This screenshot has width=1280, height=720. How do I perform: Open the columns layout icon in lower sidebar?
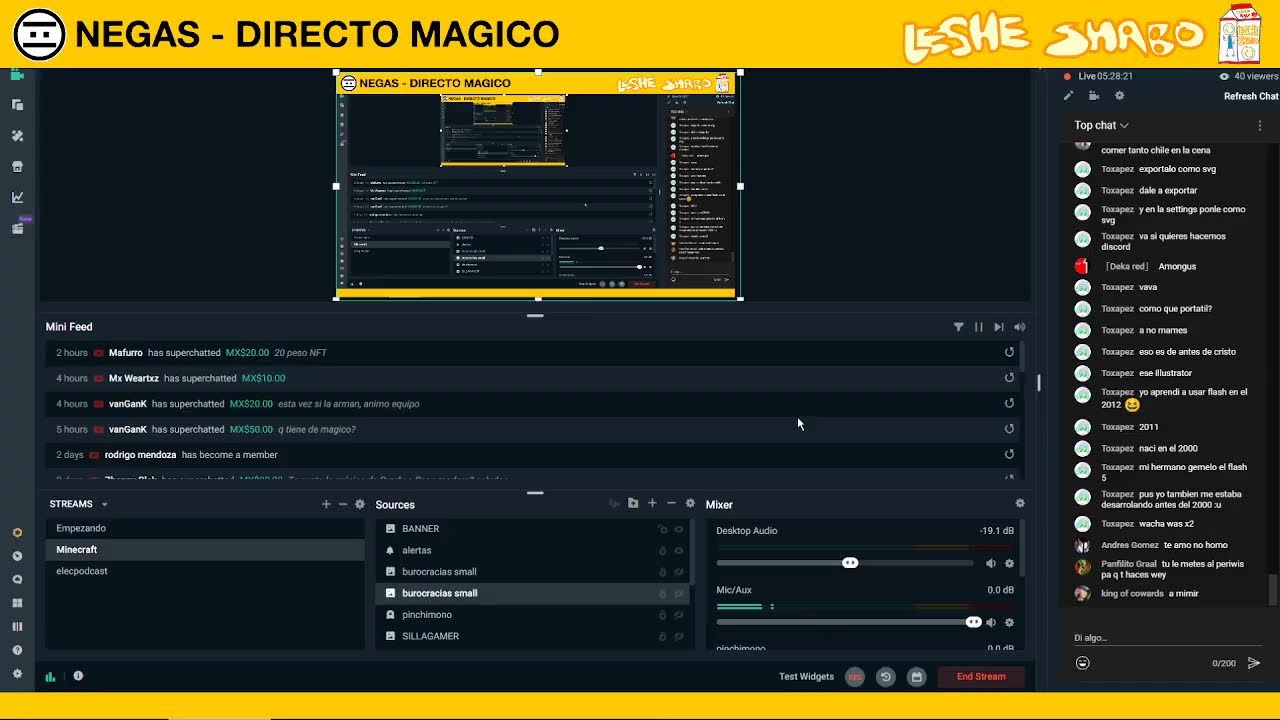tap(17, 627)
